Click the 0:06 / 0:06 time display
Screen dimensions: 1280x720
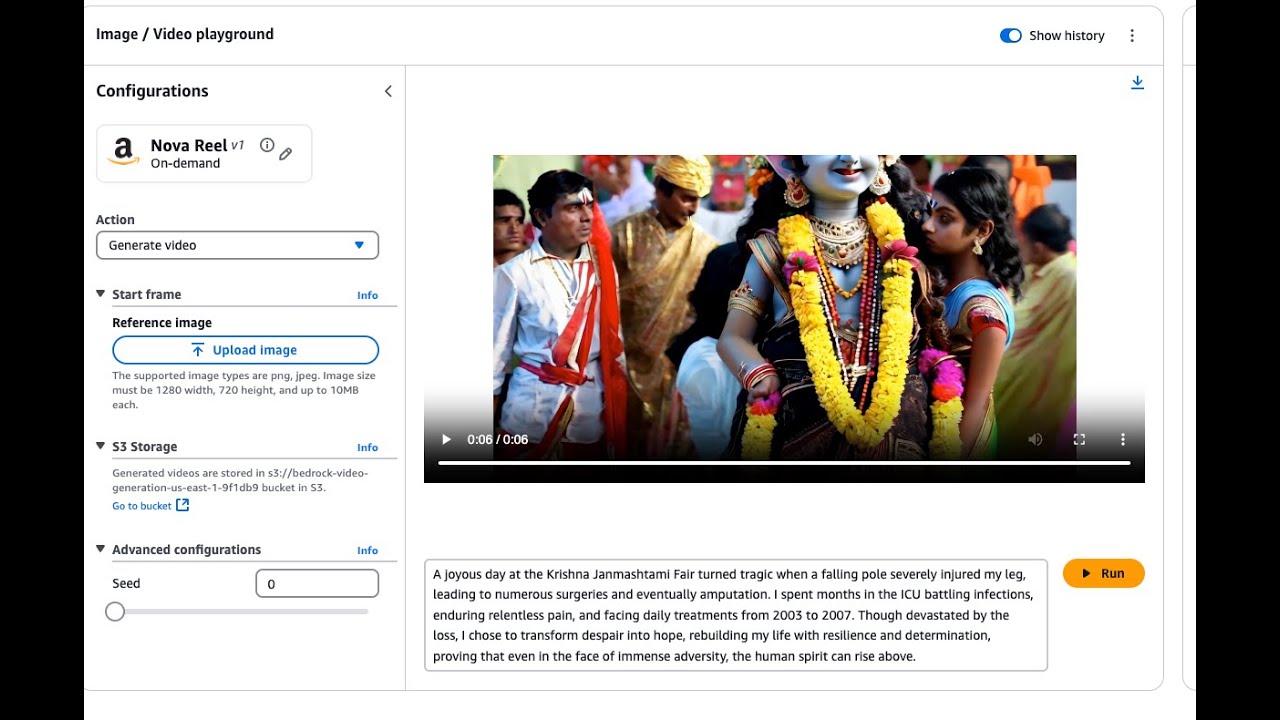point(497,439)
